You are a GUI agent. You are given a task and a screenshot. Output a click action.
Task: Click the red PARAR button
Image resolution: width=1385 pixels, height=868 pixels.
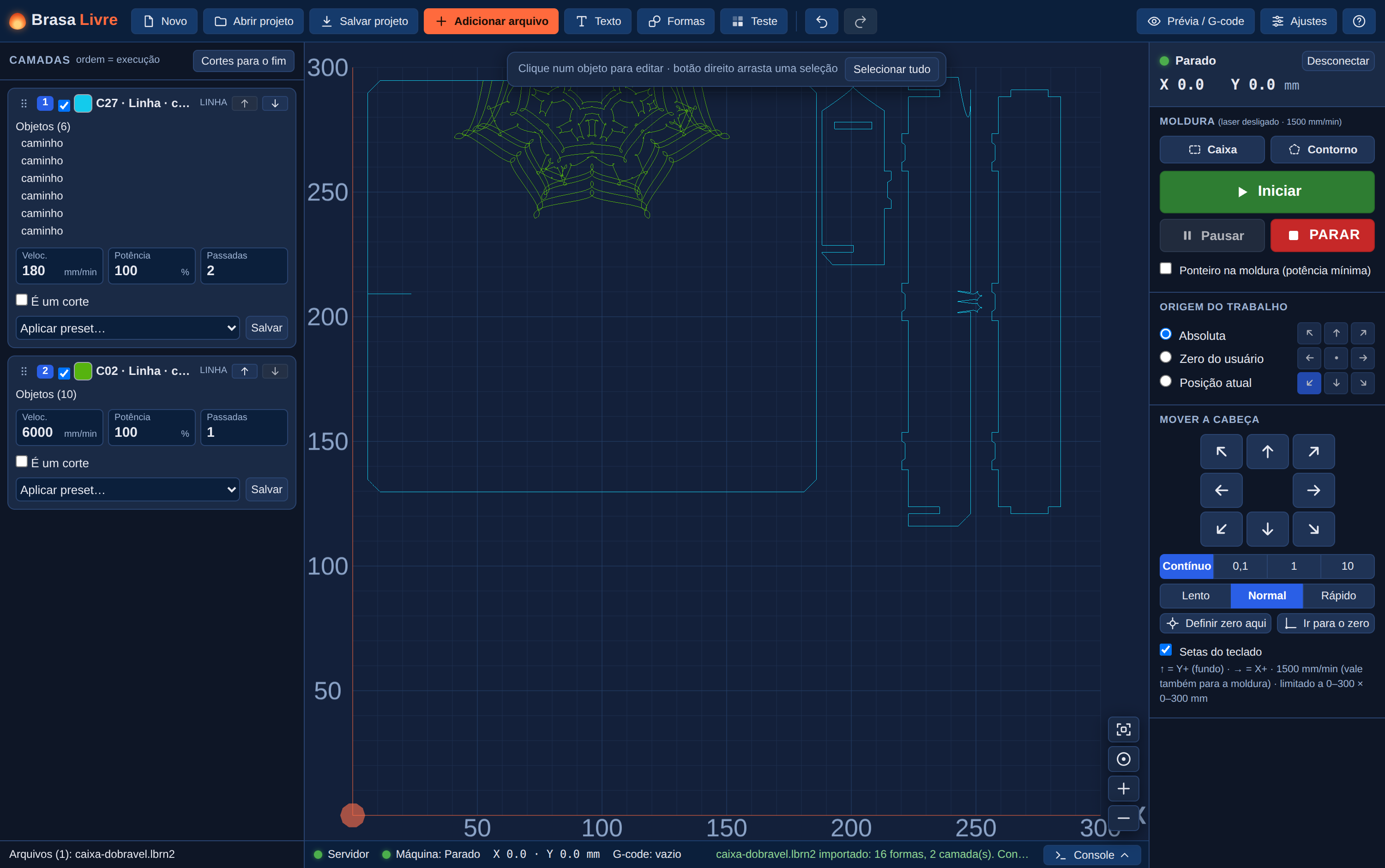pyautogui.click(x=1322, y=235)
